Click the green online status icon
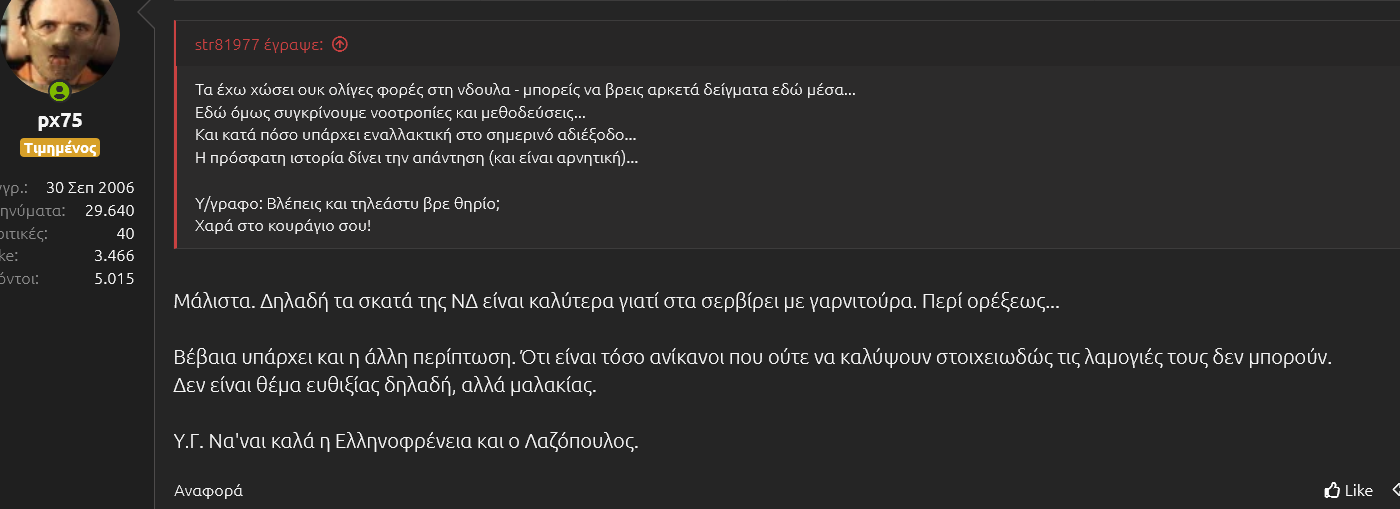 59,92
